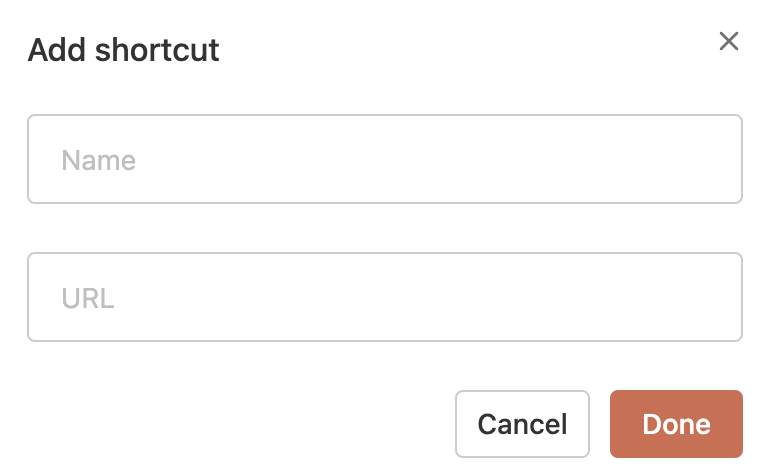Confirm with the Done button
760x472 pixels.
tap(676, 423)
